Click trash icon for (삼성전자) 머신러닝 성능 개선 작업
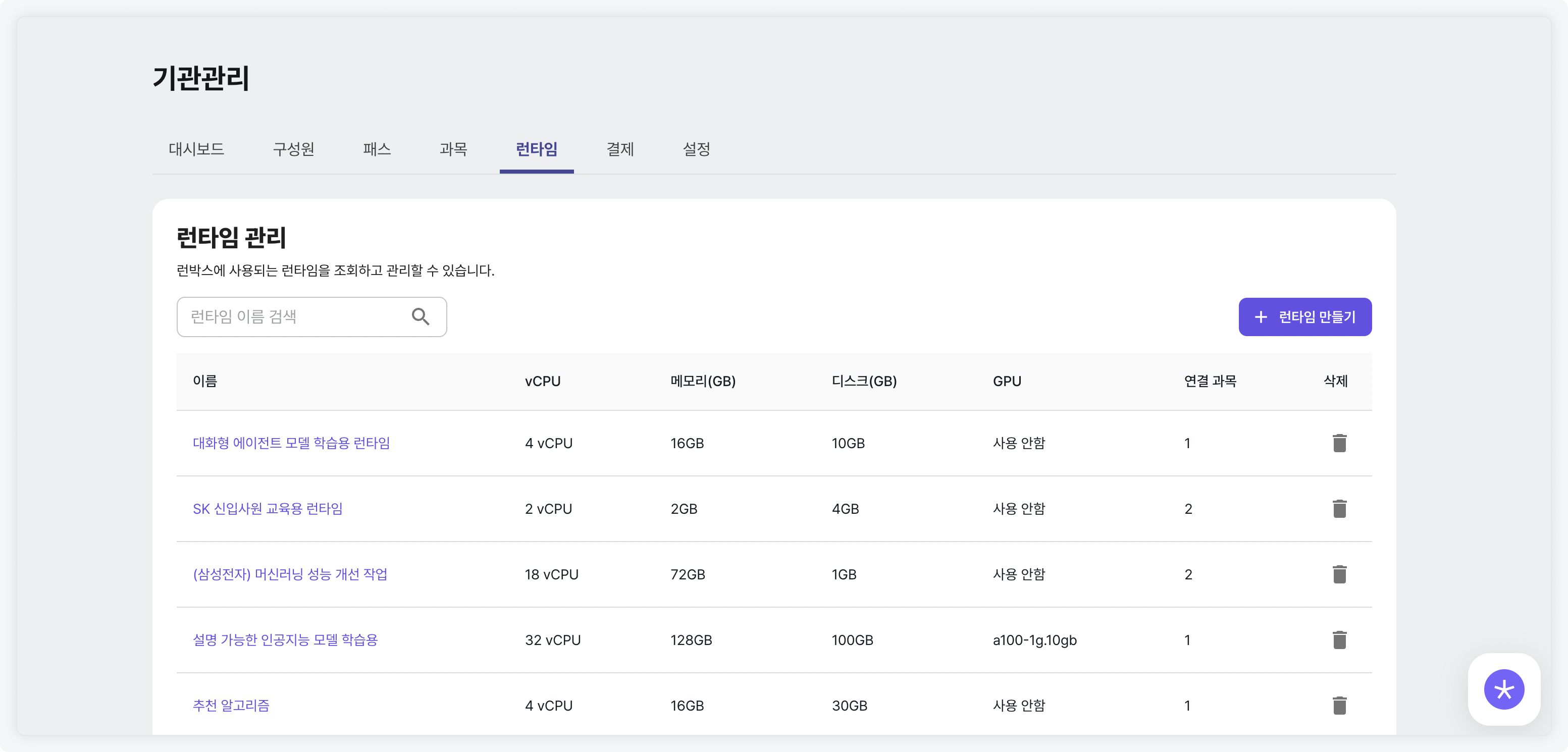The height and width of the screenshot is (752, 1568). 1339,574
